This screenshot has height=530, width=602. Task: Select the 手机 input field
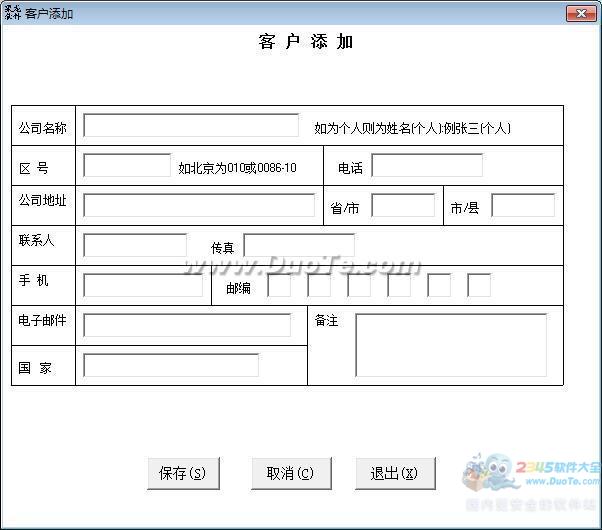[143, 285]
